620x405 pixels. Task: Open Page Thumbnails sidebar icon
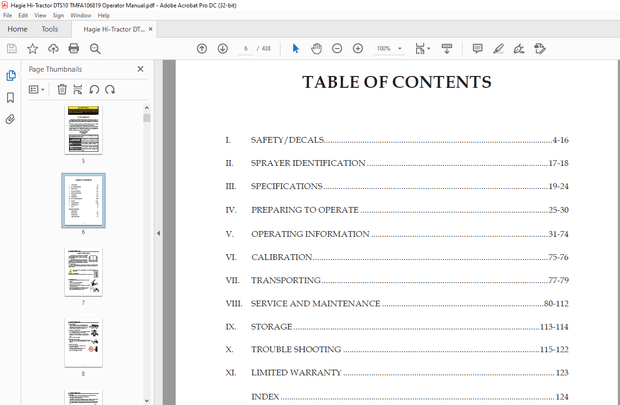(11, 75)
